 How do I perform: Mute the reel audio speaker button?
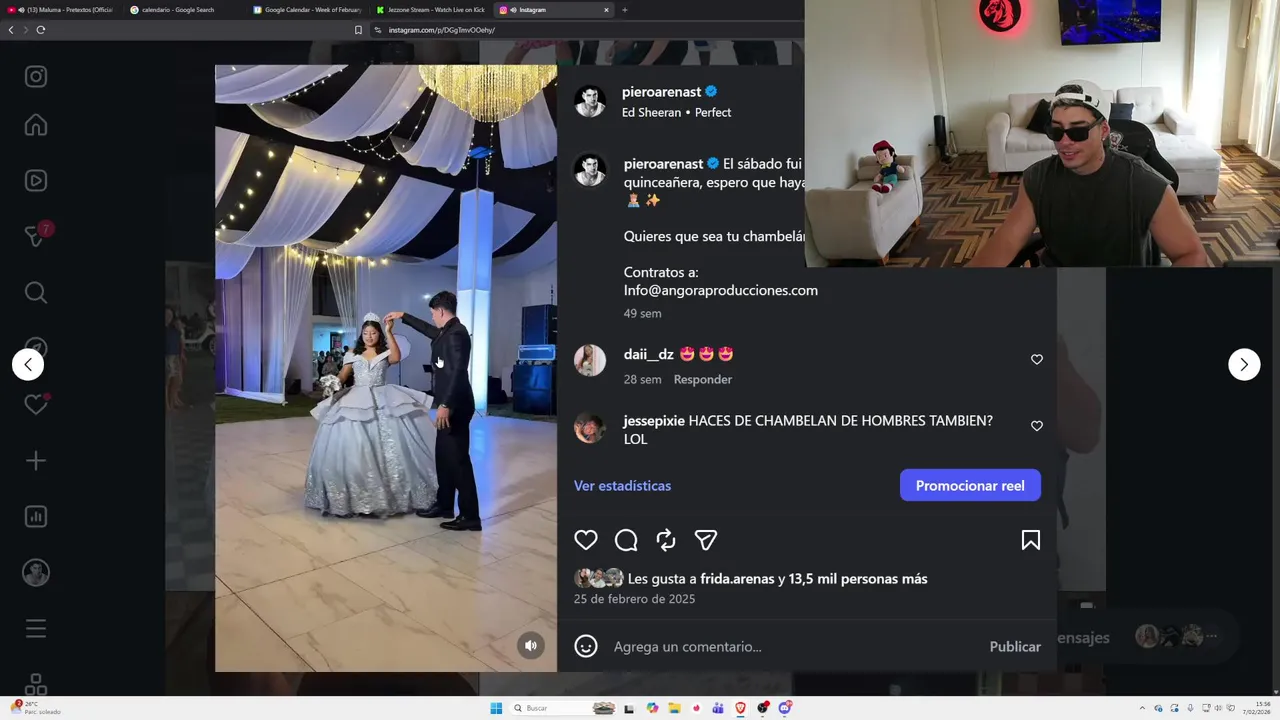pyautogui.click(x=531, y=645)
